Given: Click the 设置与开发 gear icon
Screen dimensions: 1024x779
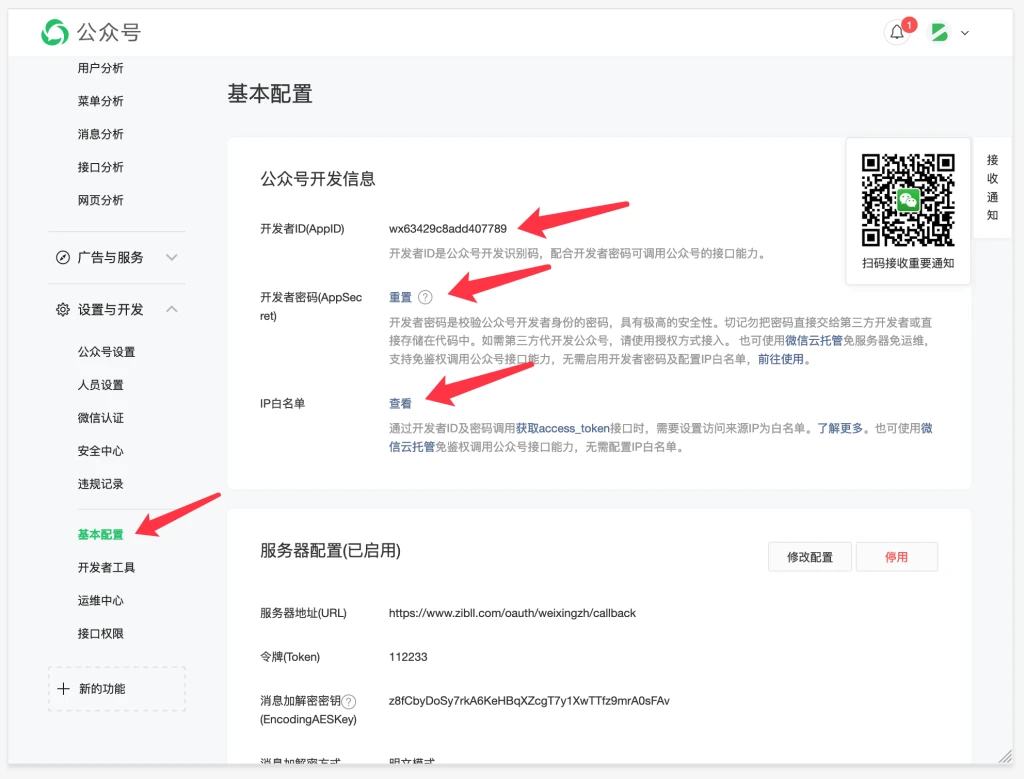Looking at the screenshot, I should [x=62, y=310].
